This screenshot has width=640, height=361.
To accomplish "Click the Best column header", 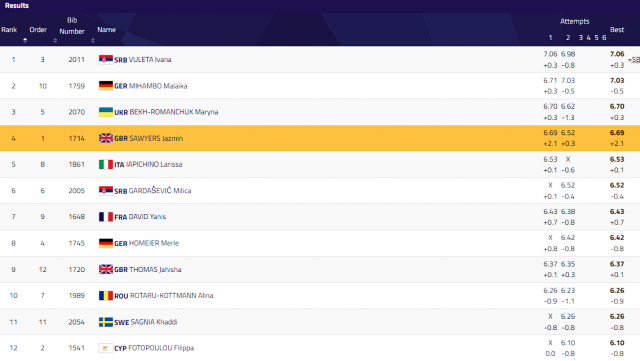I will pos(617,29).
